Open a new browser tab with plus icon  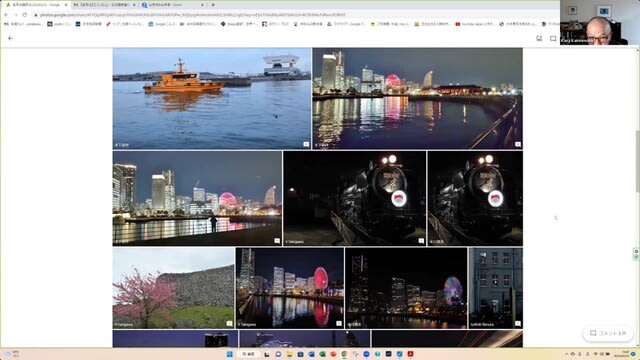coord(213,5)
